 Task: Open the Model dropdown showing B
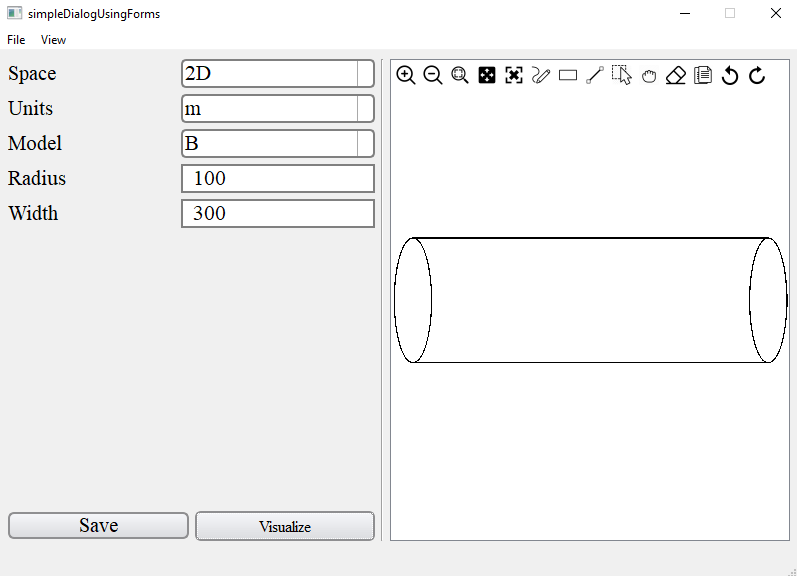[x=278, y=143]
